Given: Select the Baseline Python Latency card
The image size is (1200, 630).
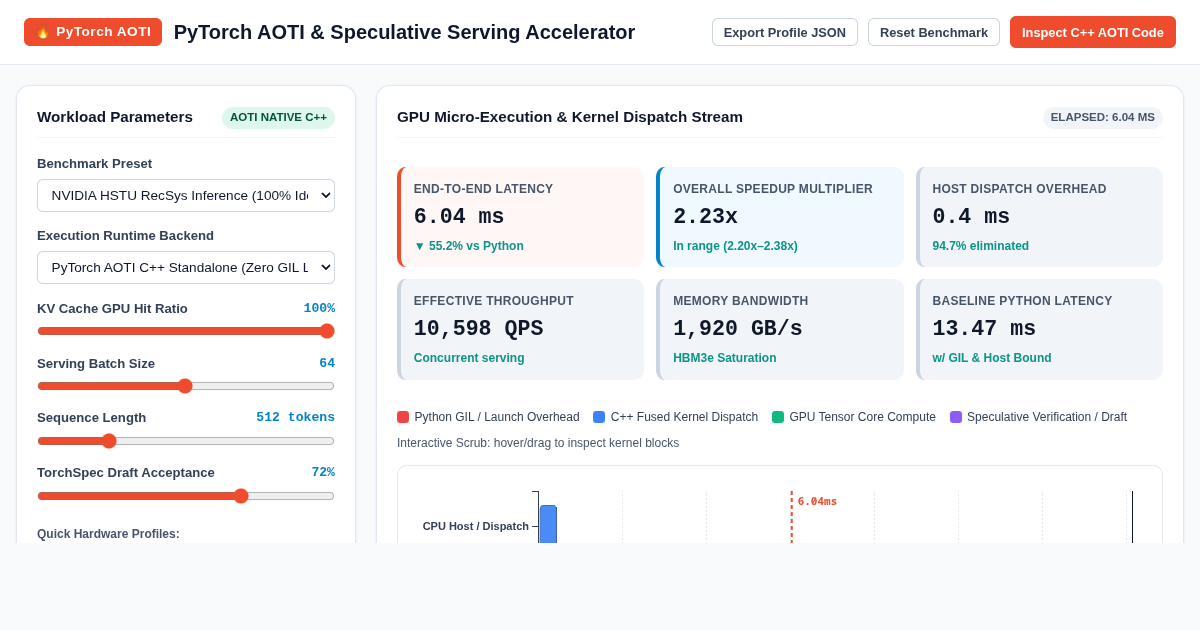Looking at the screenshot, I should pos(1039,329).
